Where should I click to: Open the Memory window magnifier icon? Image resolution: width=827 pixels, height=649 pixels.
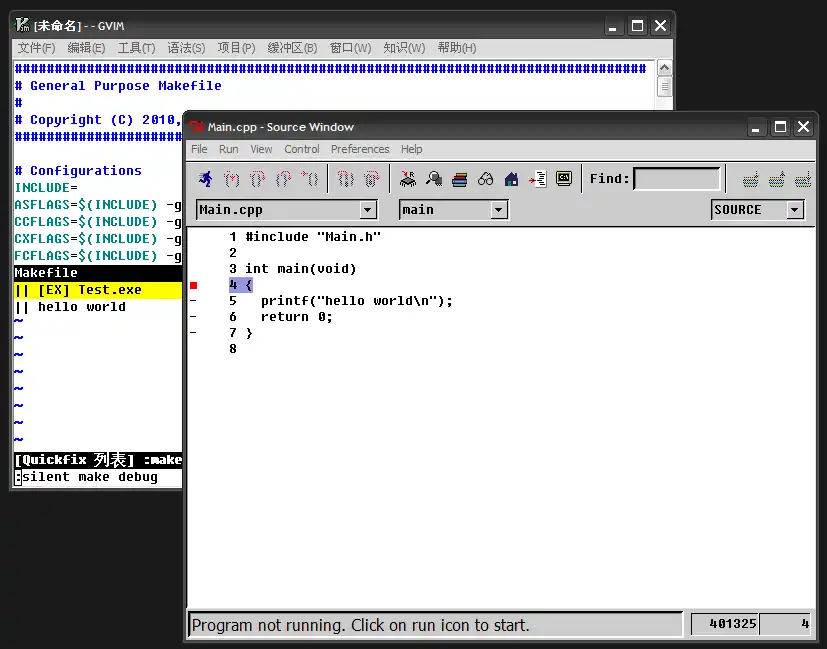(x=434, y=179)
